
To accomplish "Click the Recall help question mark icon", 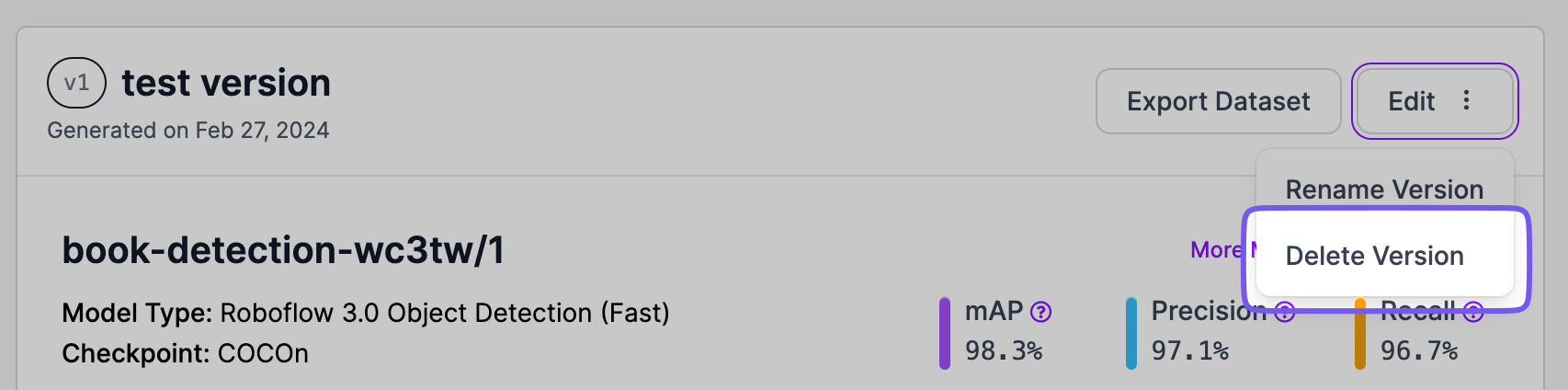I will 1473,312.
